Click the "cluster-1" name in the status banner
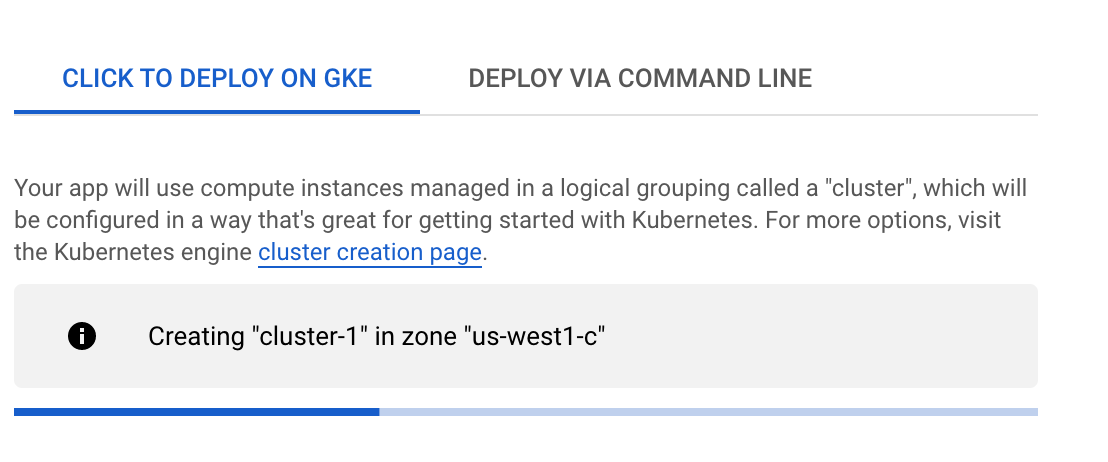The width and height of the screenshot is (1108, 462). (x=310, y=336)
